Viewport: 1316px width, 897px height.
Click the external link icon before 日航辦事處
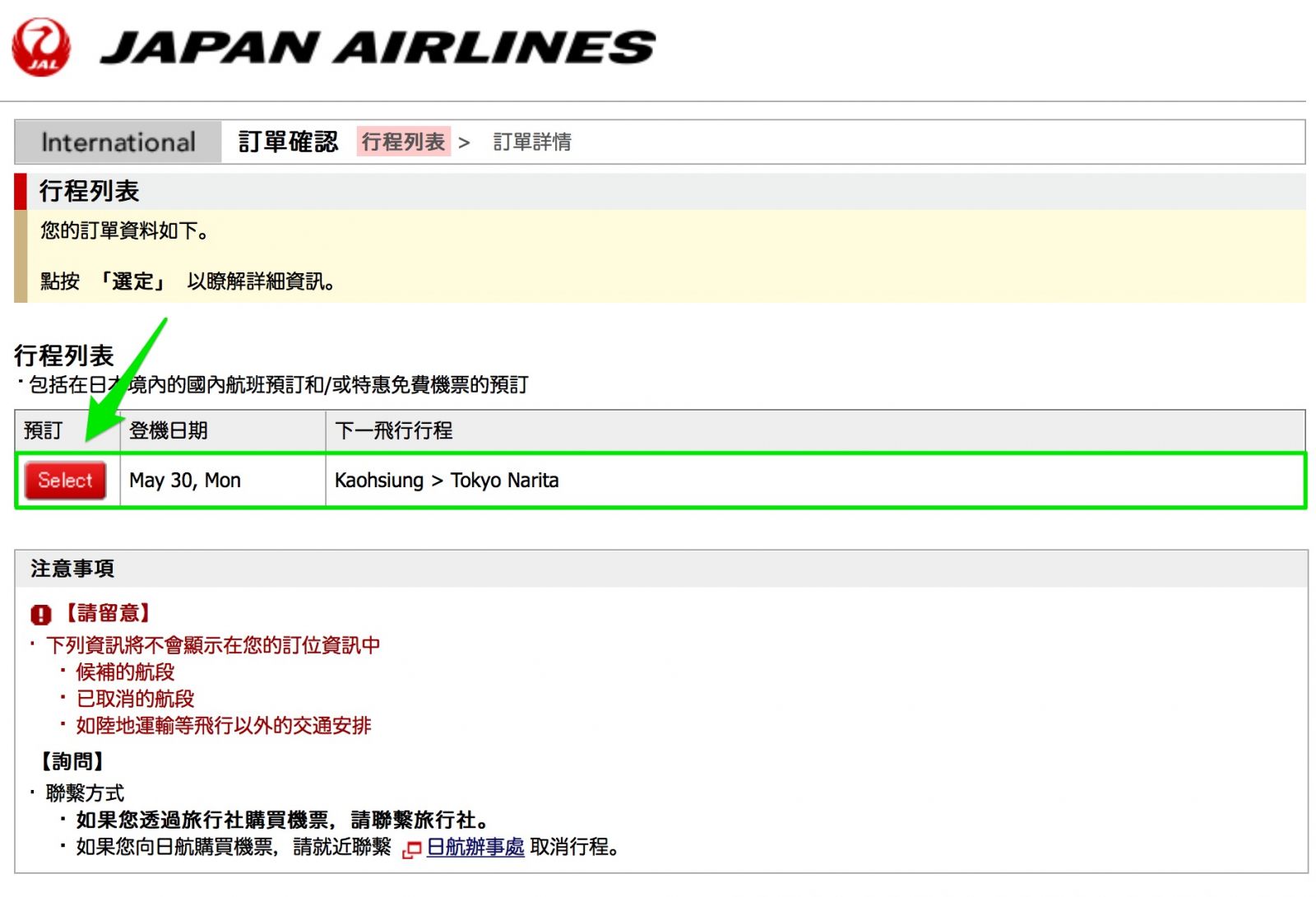coord(411,849)
